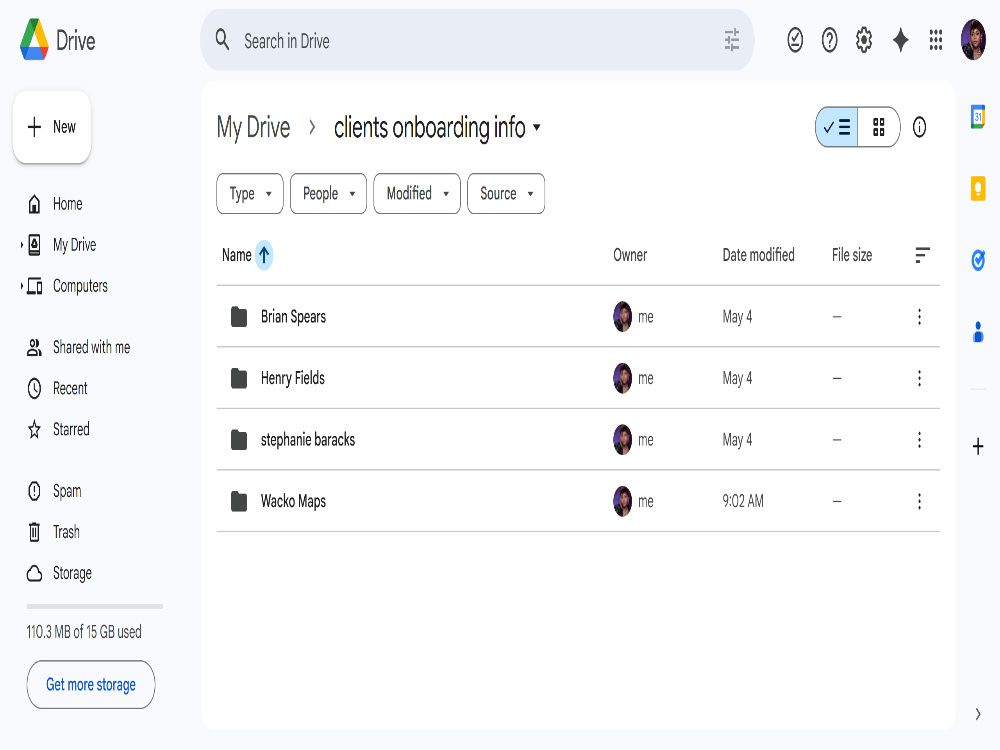This screenshot has width=1000, height=750.
Task: Select the stephanie baracks folder name
Action: pyautogui.click(x=307, y=439)
